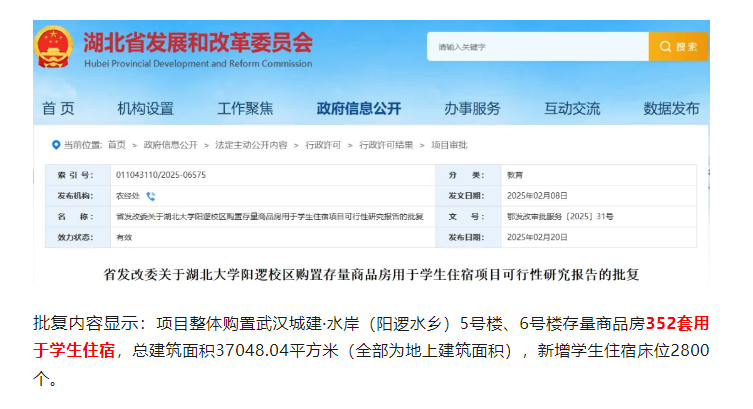Click the phone icon next to 农经处

(151, 196)
